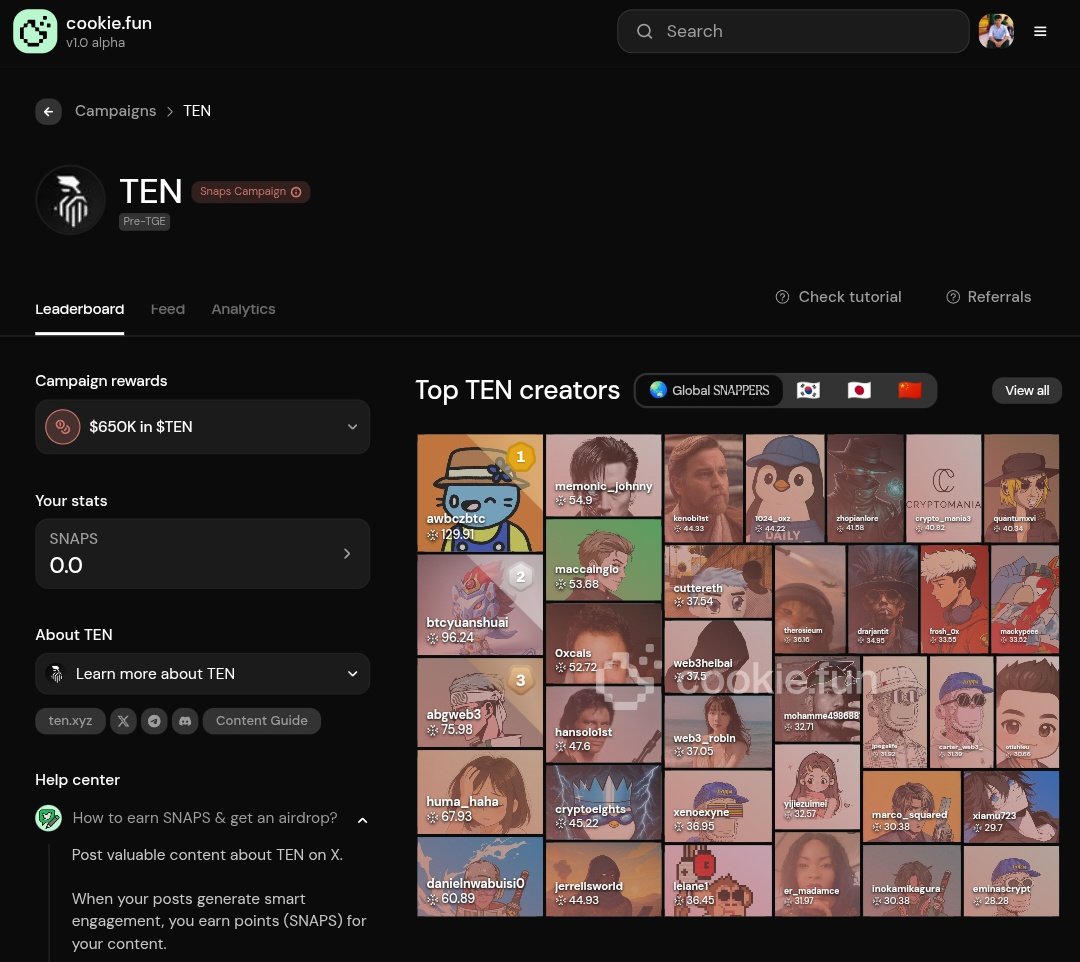Open kenobi1st creator tile

coord(704,488)
